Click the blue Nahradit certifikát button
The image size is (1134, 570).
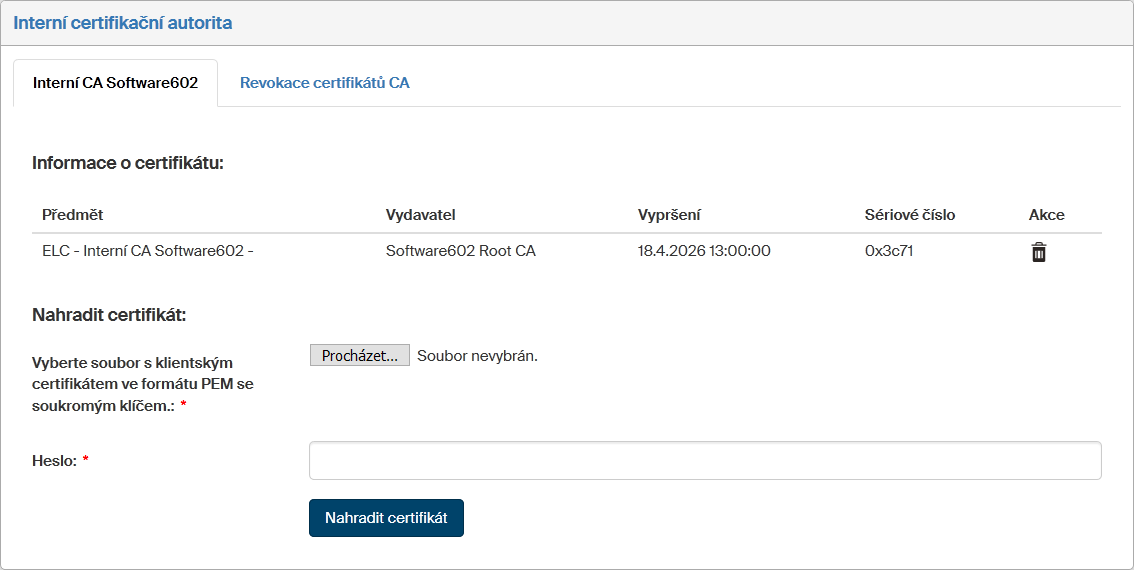pyautogui.click(x=386, y=518)
